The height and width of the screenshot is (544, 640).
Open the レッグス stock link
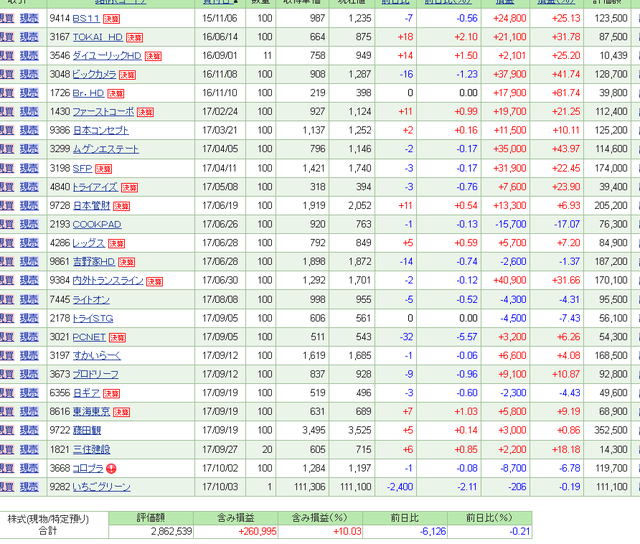tap(89, 244)
